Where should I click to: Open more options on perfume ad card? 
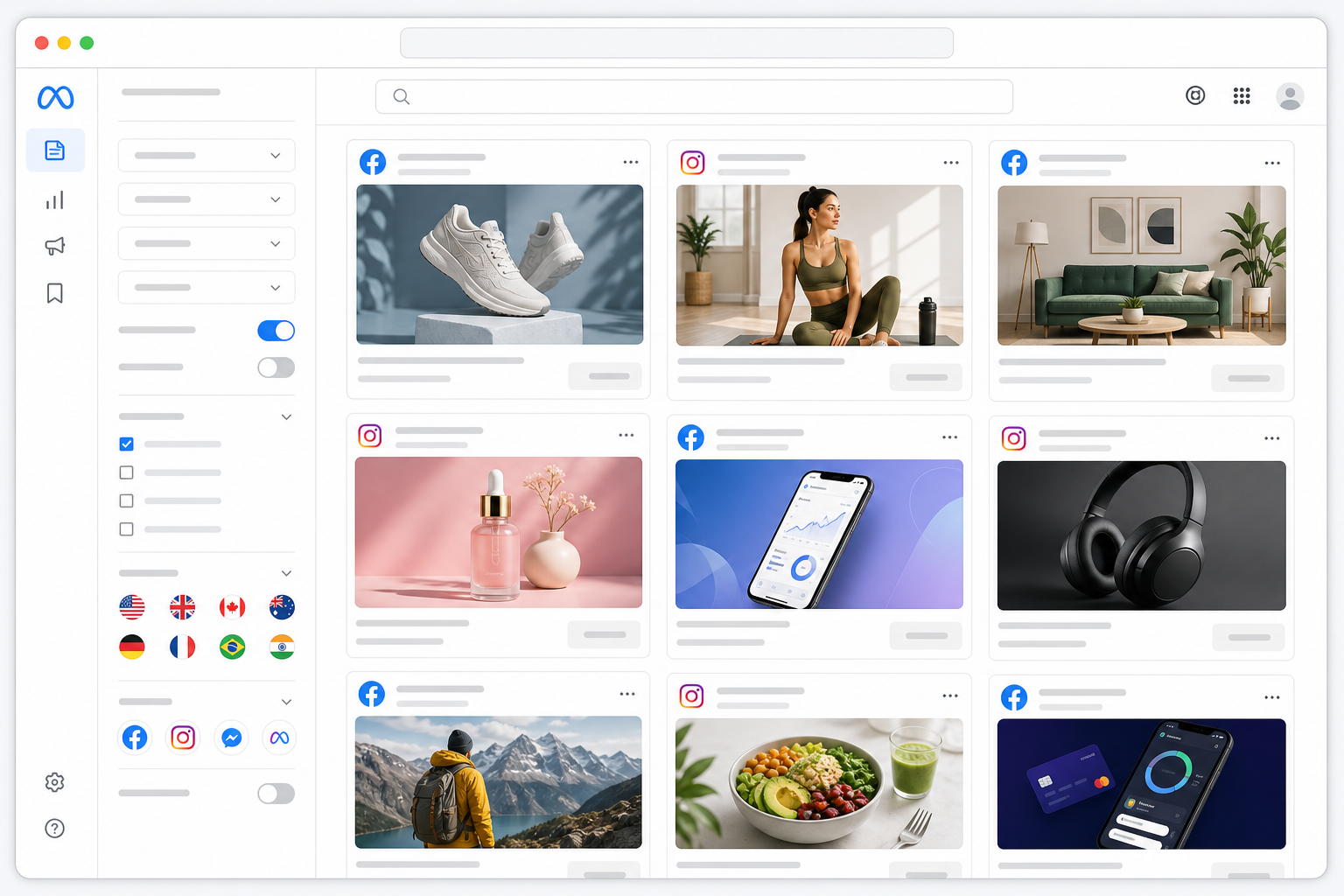tap(626, 435)
